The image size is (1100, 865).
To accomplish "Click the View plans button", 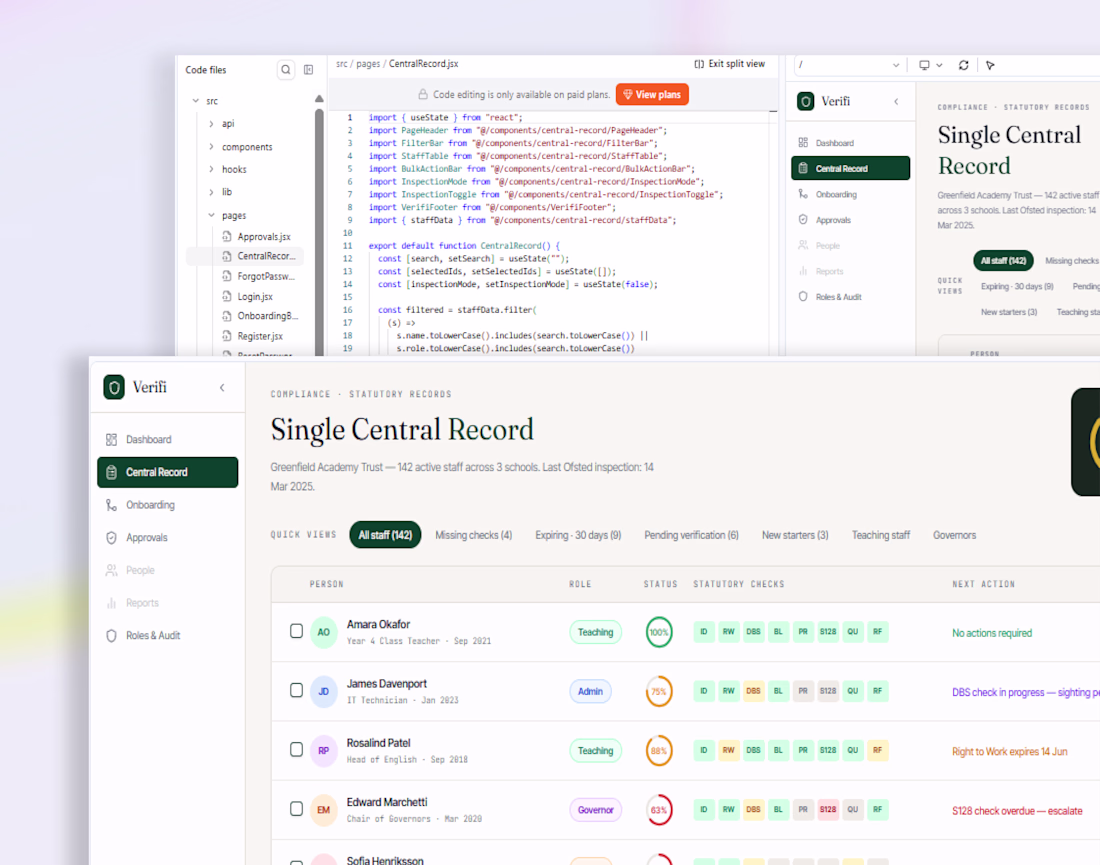I will click(x=652, y=95).
